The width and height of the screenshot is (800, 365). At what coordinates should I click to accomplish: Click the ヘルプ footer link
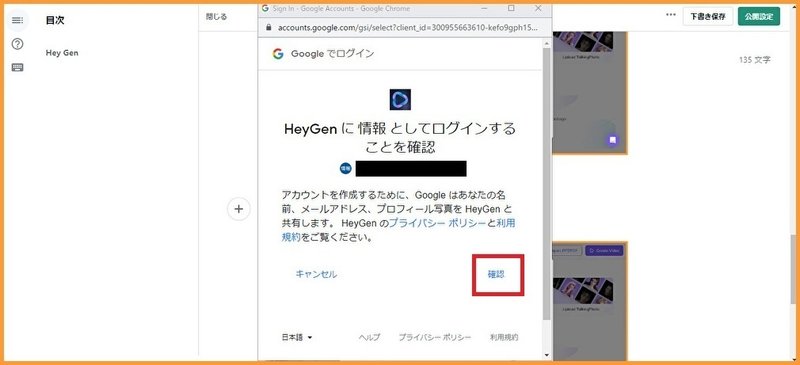(x=369, y=337)
